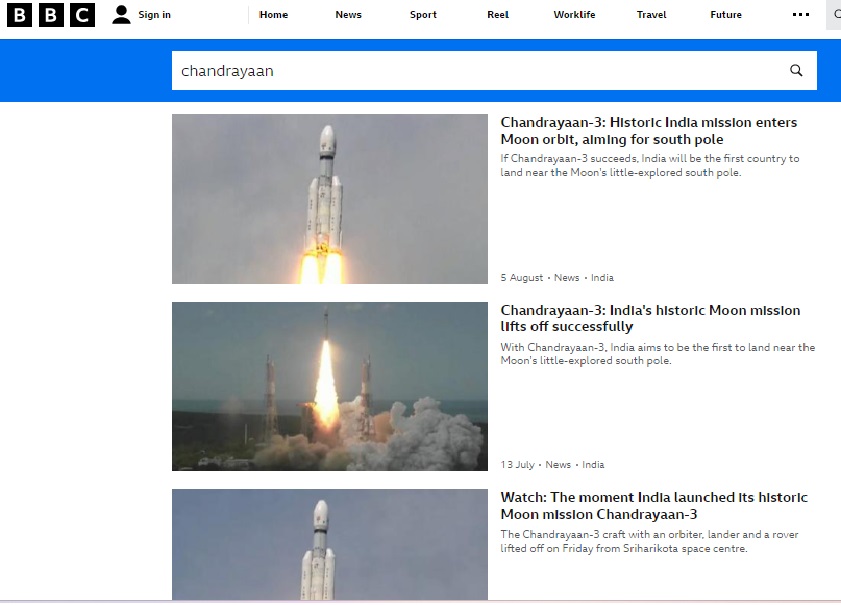This screenshot has height=605, width=841.
Task: Go to the Home nav item
Action: pos(273,15)
